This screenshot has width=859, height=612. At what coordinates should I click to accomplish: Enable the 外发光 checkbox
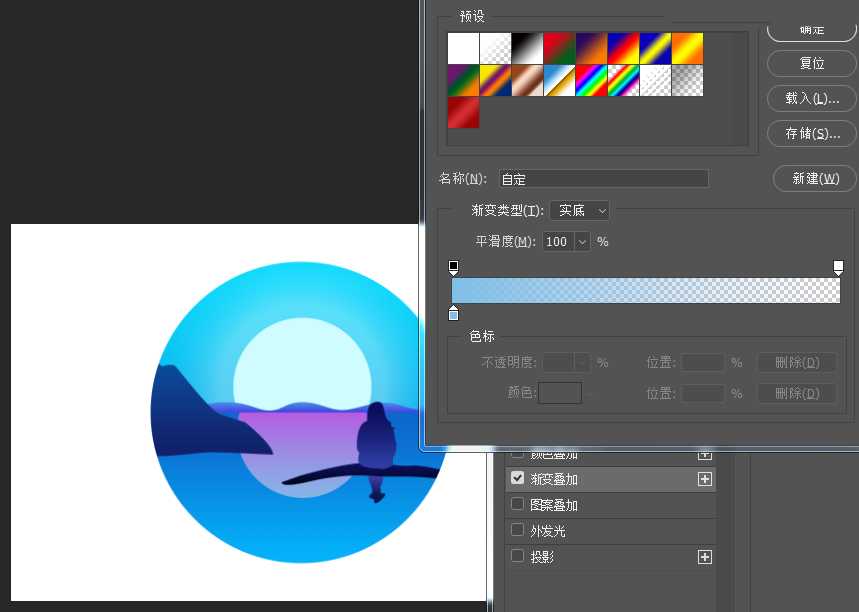coord(518,530)
